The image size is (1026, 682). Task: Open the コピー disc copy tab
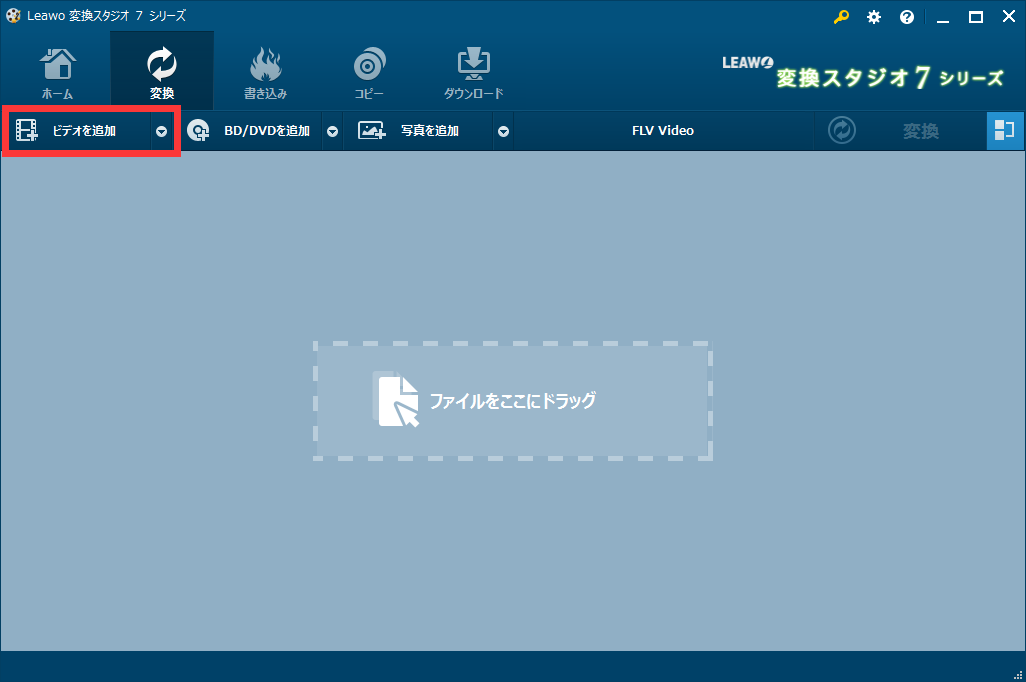pos(369,73)
